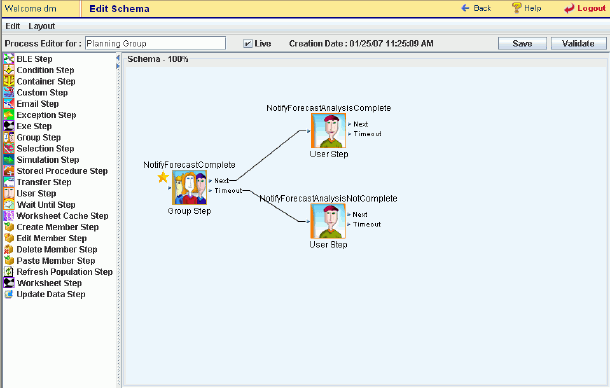Viewport: 610px width, 388px height.
Task: Select the Transfer Step icon
Action: (9, 182)
